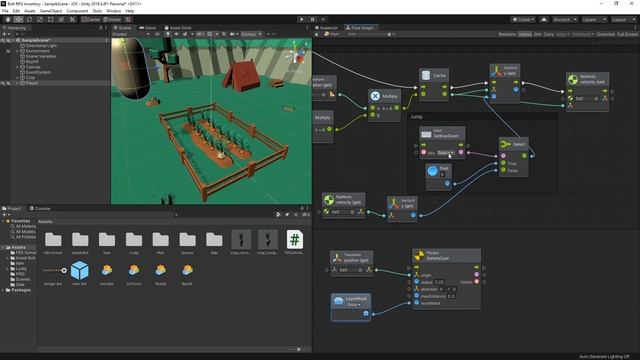Switch to the Console tab
This screenshot has width=640, height=360.
pyautogui.click(x=40, y=209)
